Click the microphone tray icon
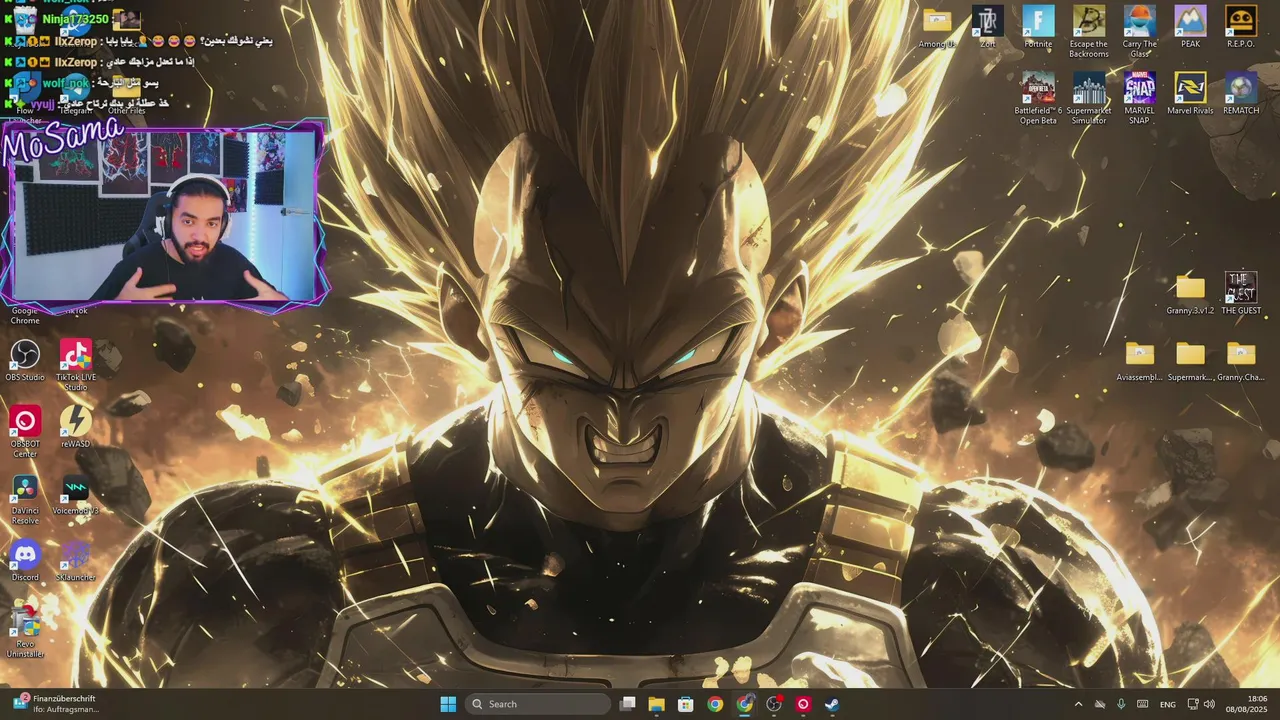The image size is (1280, 720). pos(1121,704)
